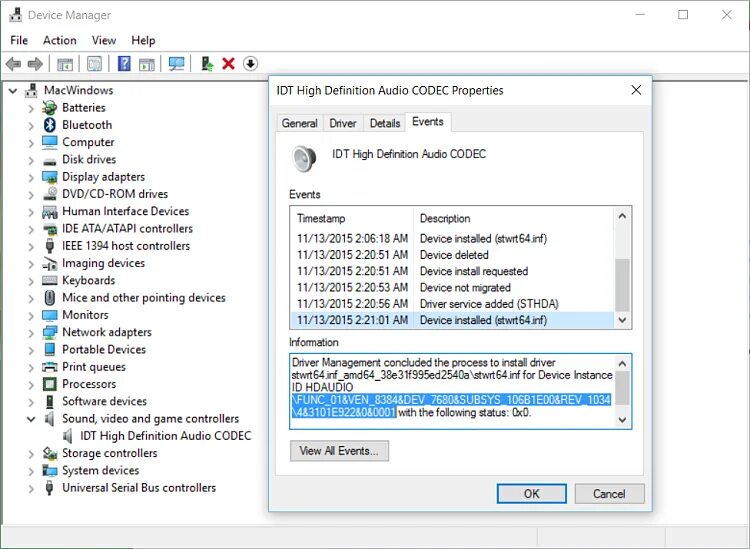Viewport: 750px width, 549px height.
Task: Select the 2:06:18 AM Device installed event
Action: (x=452, y=239)
